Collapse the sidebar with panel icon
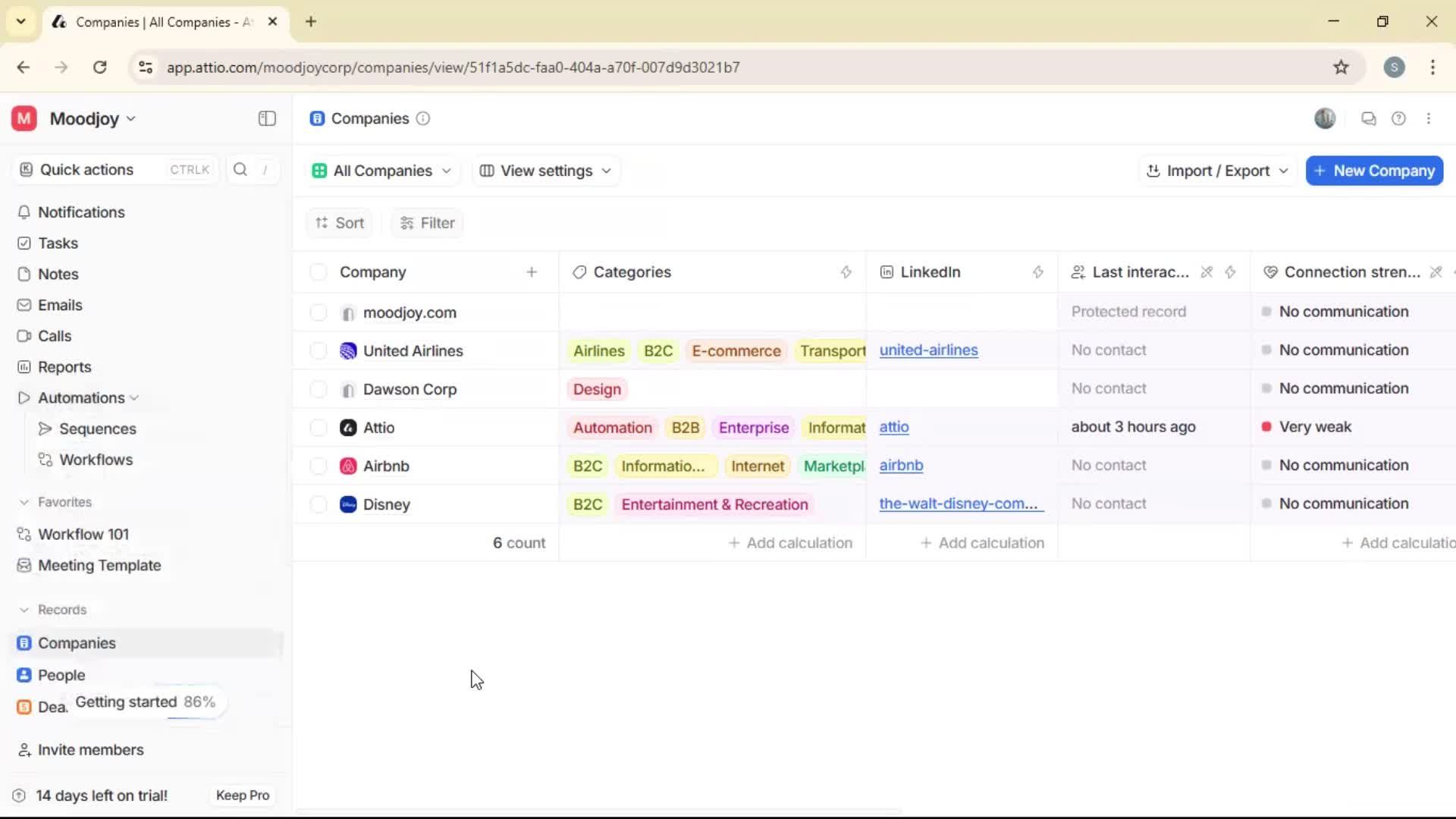 point(266,118)
